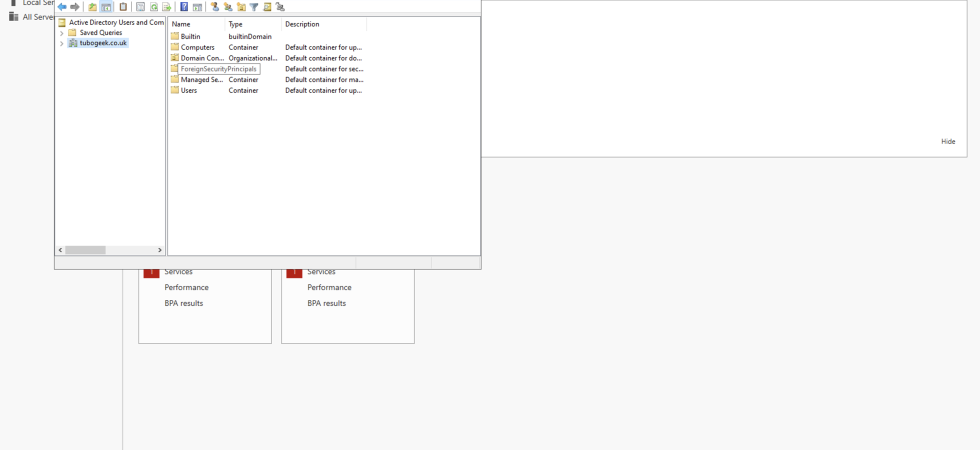This screenshot has height=450, width=980.
Task: Select the Domain Con... row name
Action: tap(202, 58)
